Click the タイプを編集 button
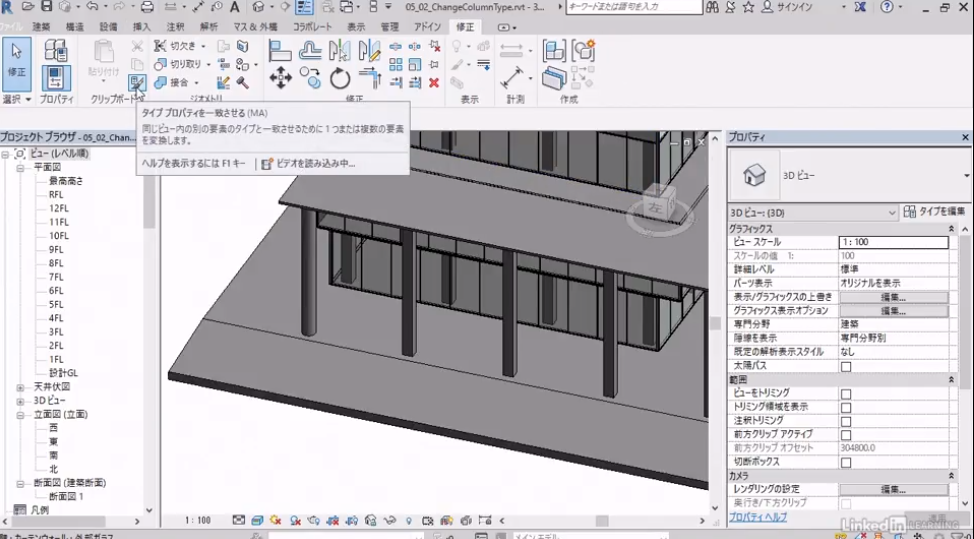 (x=935, y=212)
